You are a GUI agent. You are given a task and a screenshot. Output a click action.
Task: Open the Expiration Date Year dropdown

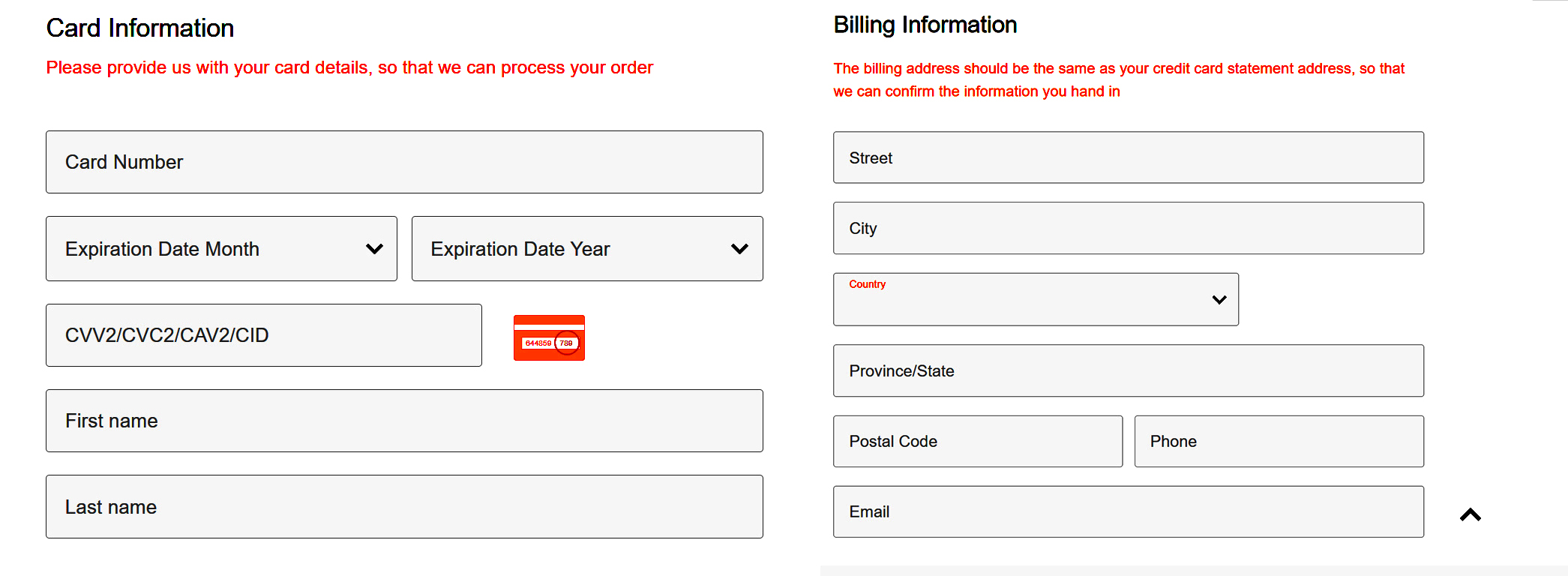587,249
